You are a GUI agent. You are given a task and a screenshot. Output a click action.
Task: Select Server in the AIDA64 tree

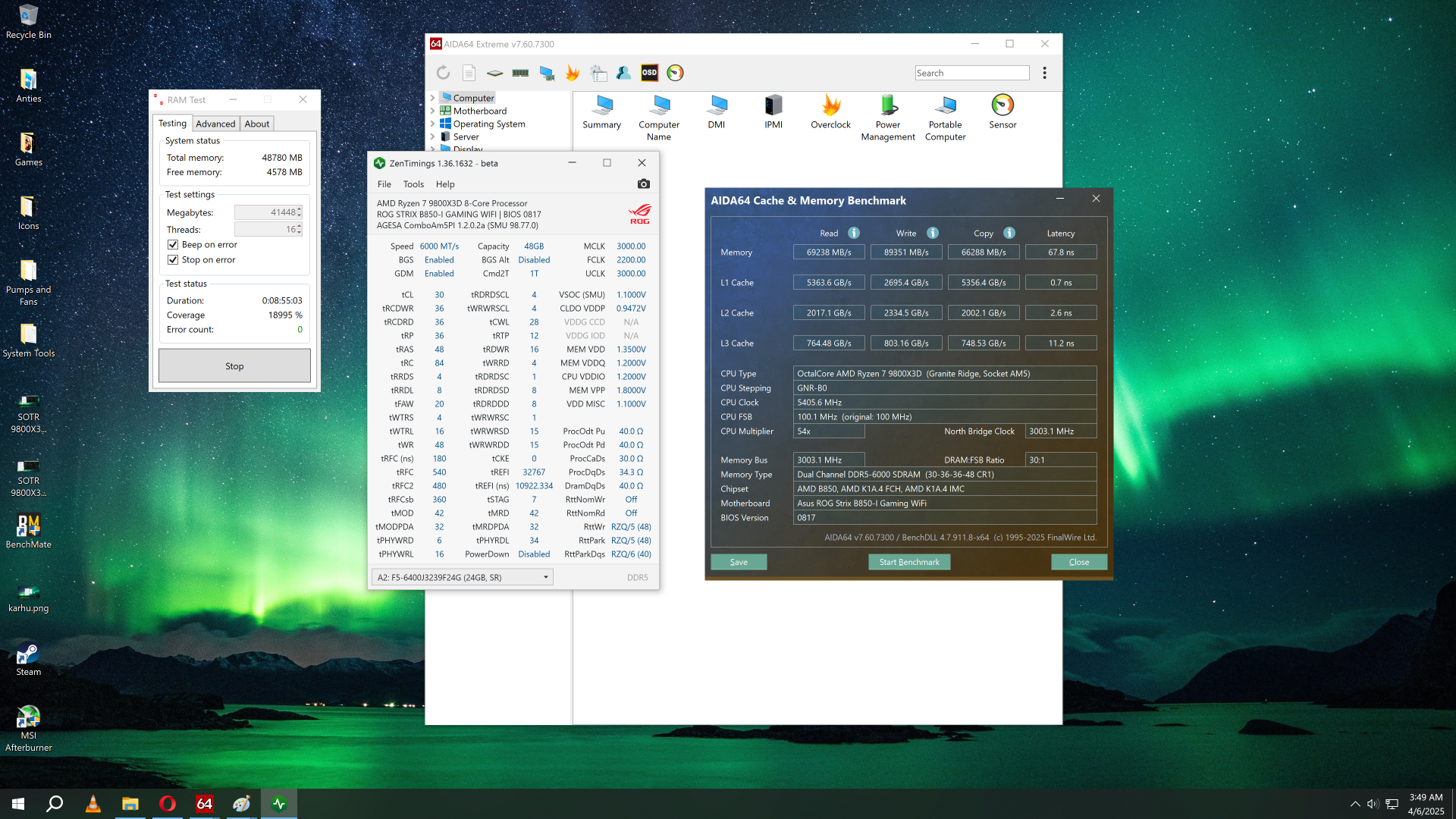(466, 136)
